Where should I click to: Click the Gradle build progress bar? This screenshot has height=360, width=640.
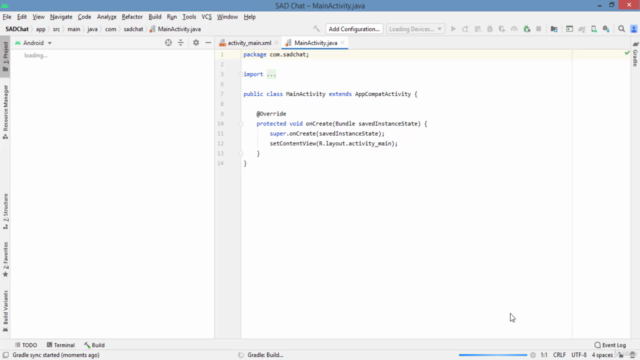(x=493, y=355)
